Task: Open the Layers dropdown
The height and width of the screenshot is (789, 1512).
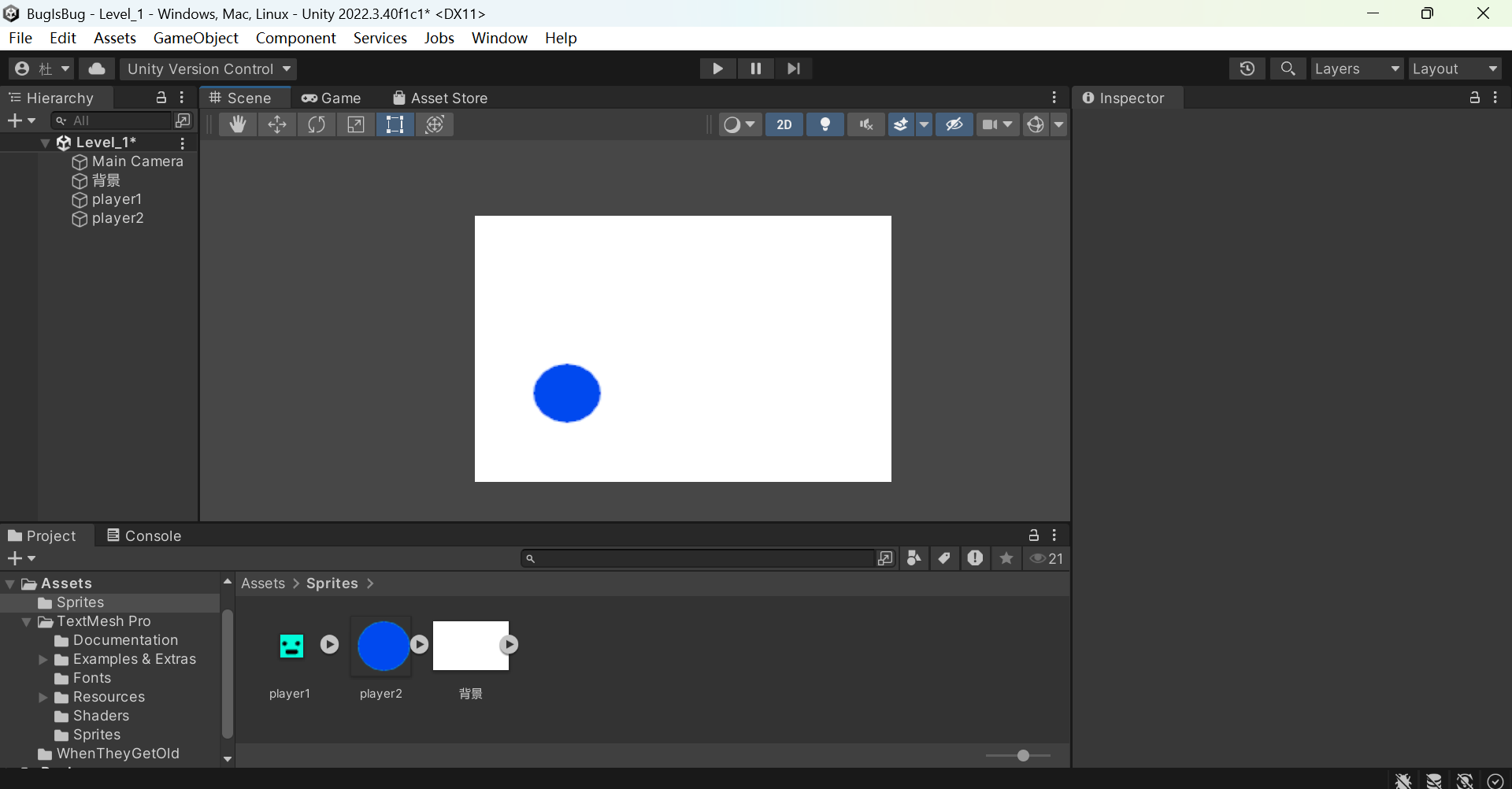Action: [1357, 69]
